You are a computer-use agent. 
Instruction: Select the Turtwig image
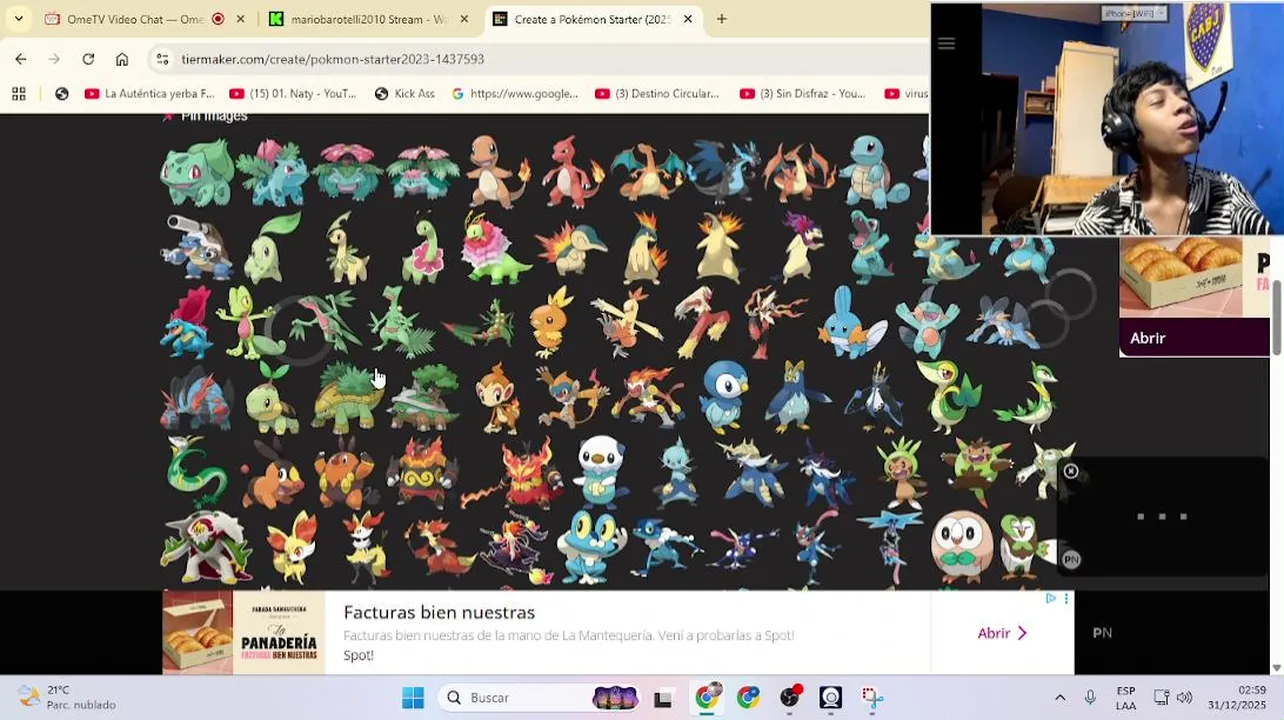(272, 397)
